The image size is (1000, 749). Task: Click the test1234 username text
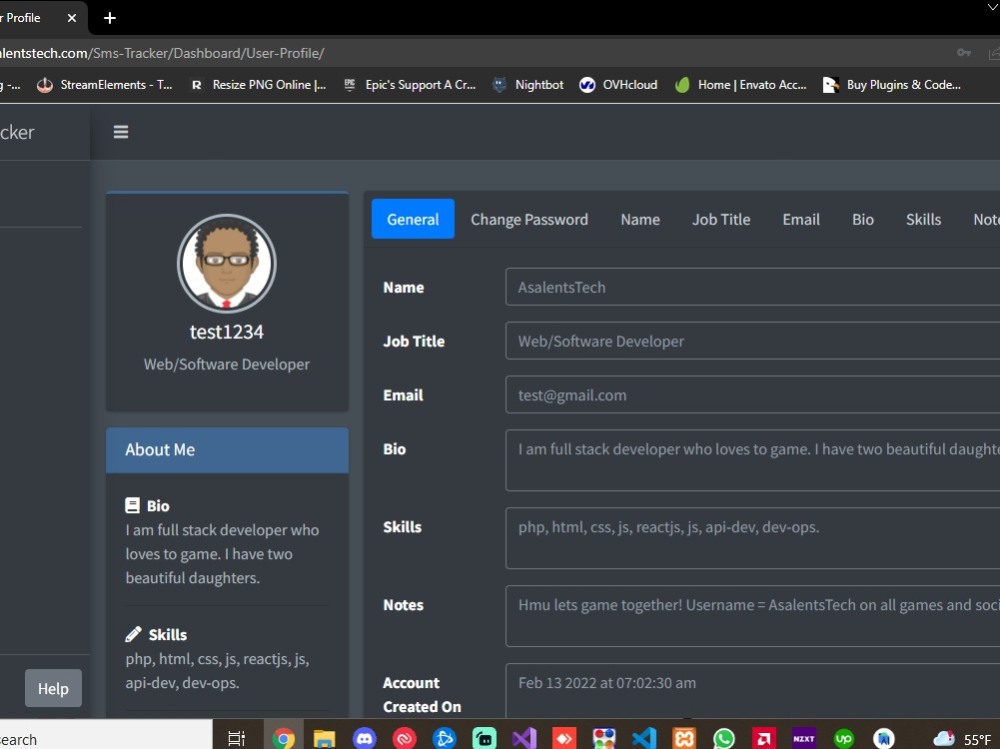pyautogui.click(x=226, y=332)
